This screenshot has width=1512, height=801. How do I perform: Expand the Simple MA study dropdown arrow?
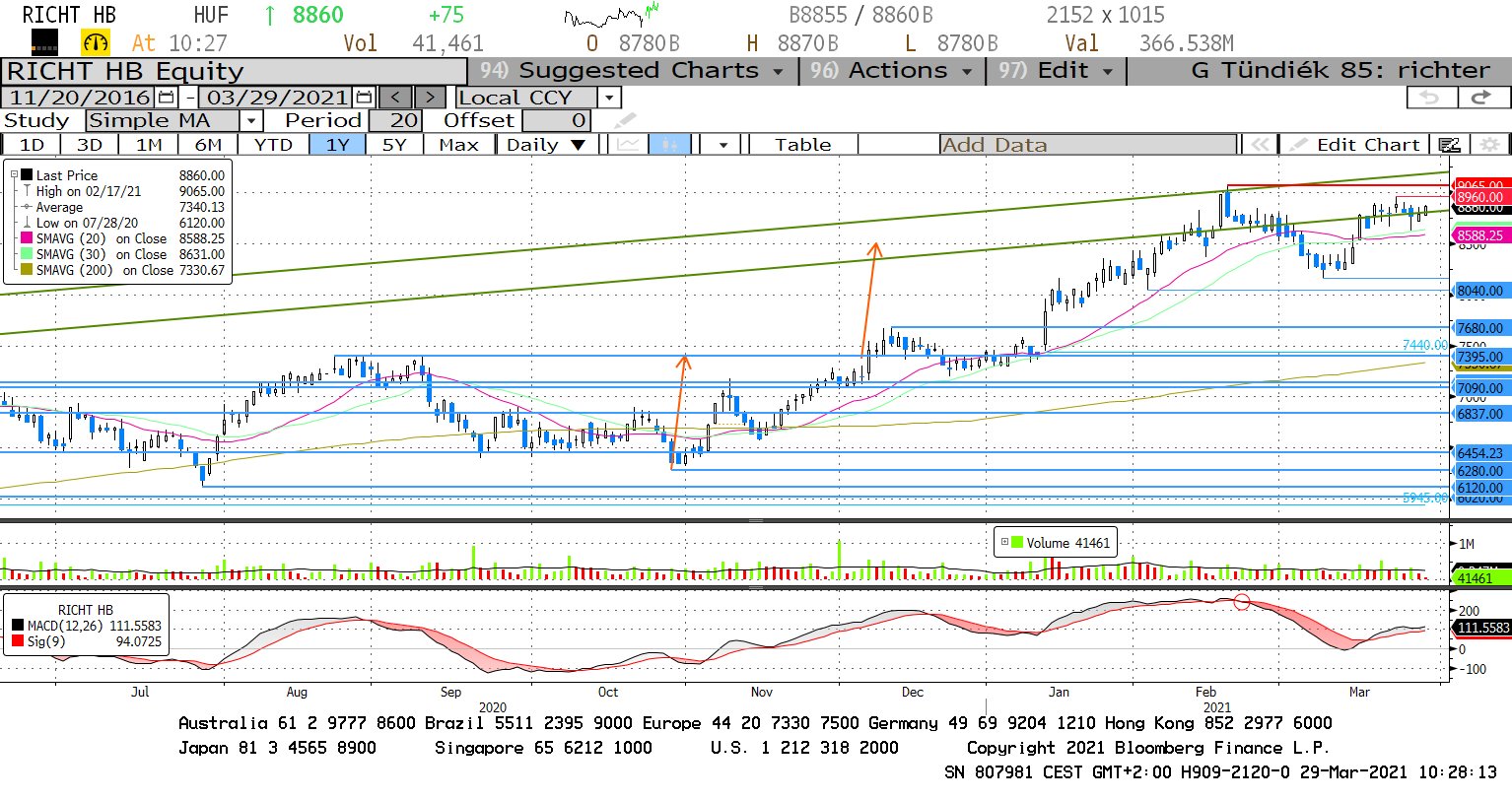tap(251, 120)
